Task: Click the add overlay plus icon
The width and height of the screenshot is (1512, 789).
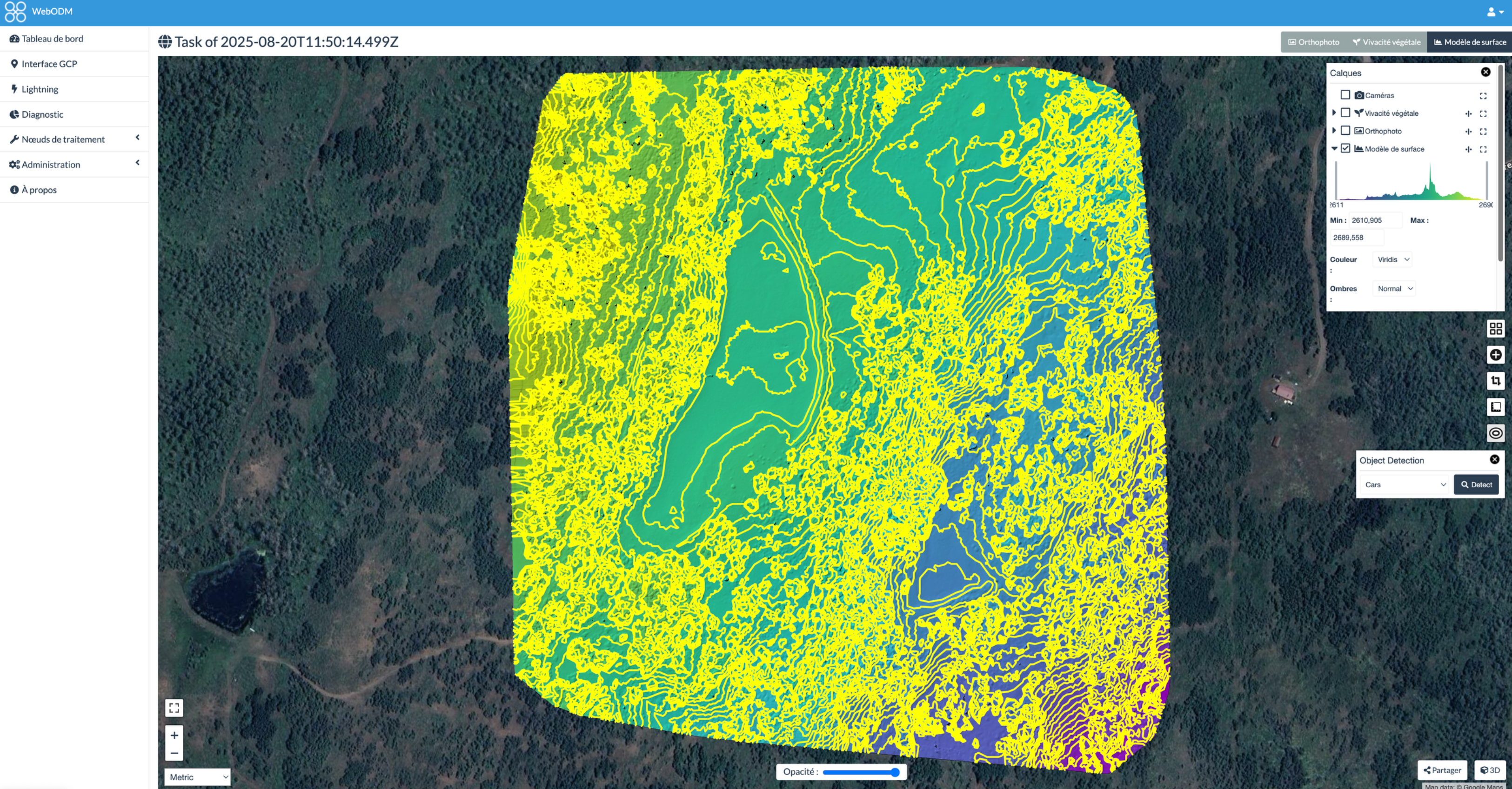Action: coord(1495,355)
